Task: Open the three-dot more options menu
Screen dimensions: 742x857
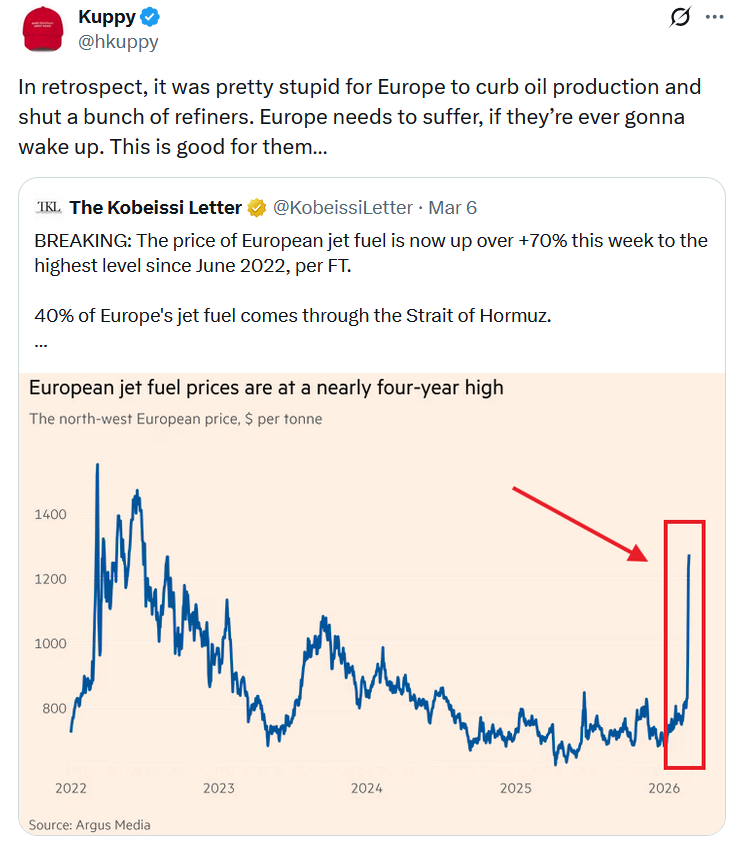Action: click(x=713, y=17)
